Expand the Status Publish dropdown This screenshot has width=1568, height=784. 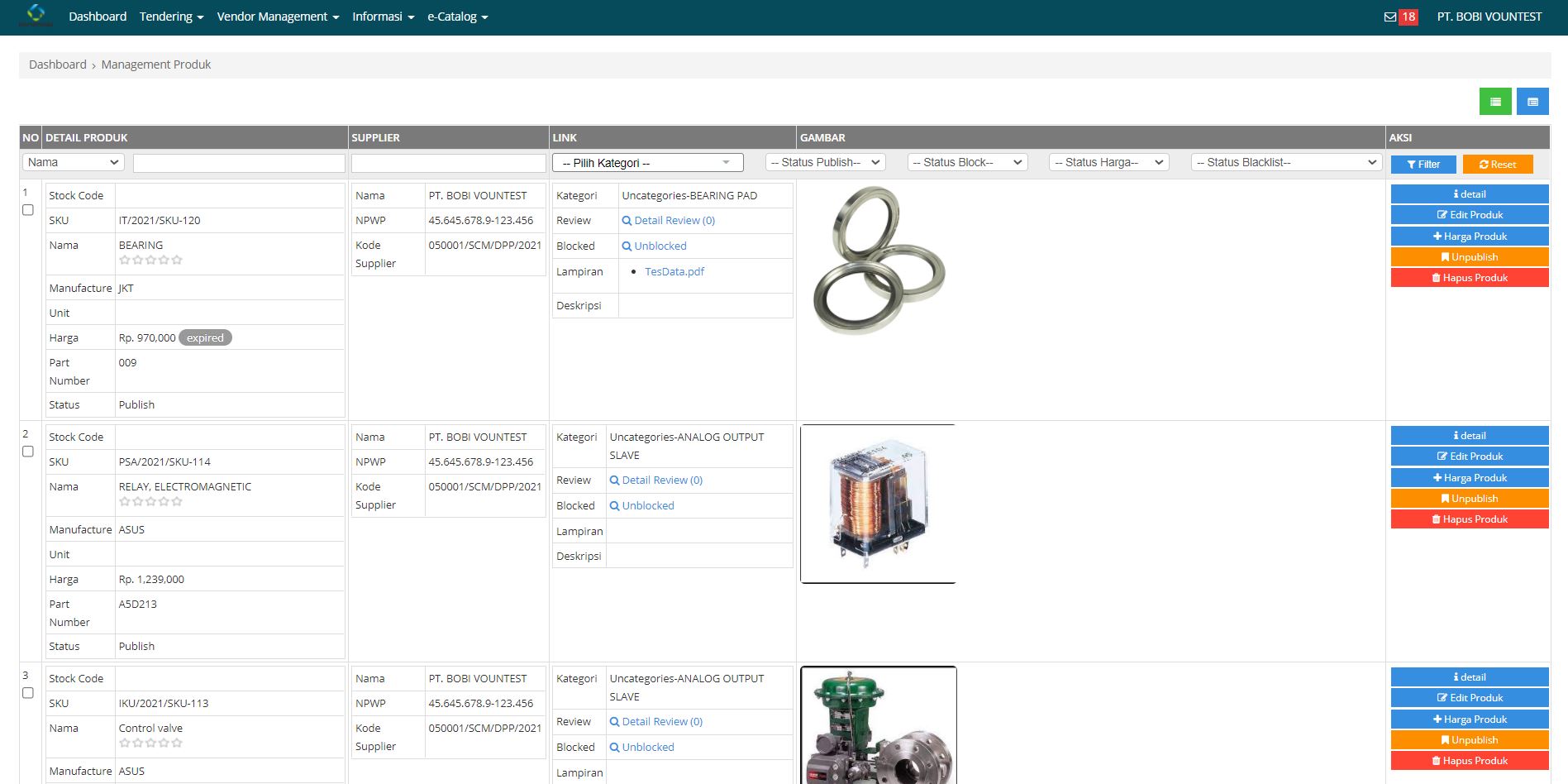pos(823,162)
